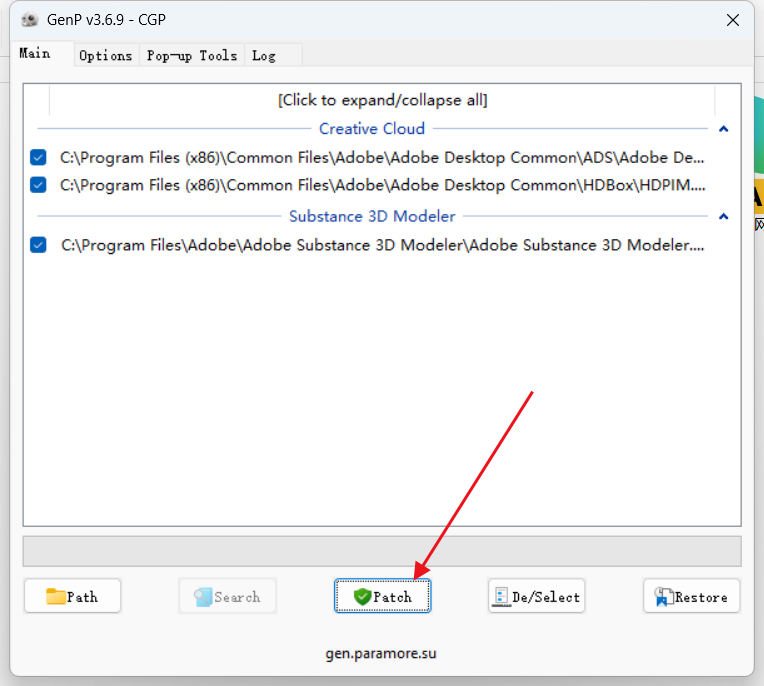Click the Patch shield button
The width and height of the screenshot is (764, 686).
[x=382, y=596]
